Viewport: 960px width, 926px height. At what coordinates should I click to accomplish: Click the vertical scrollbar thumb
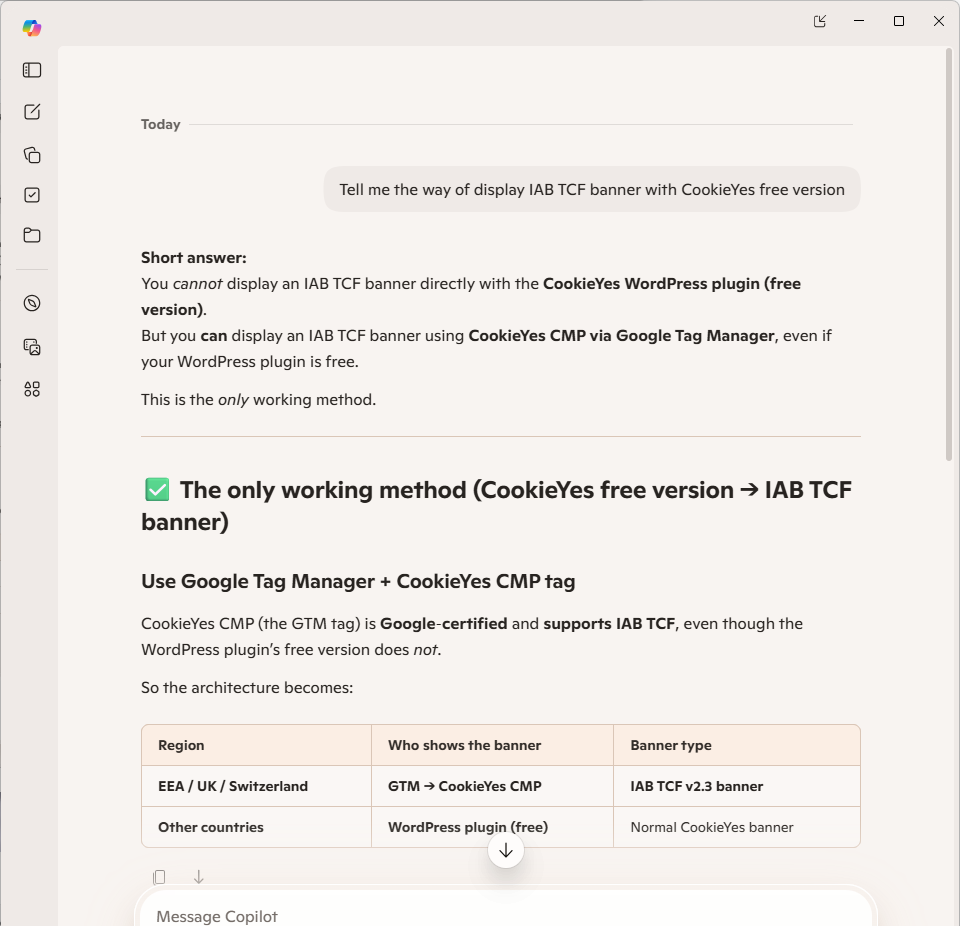(949, 255)
